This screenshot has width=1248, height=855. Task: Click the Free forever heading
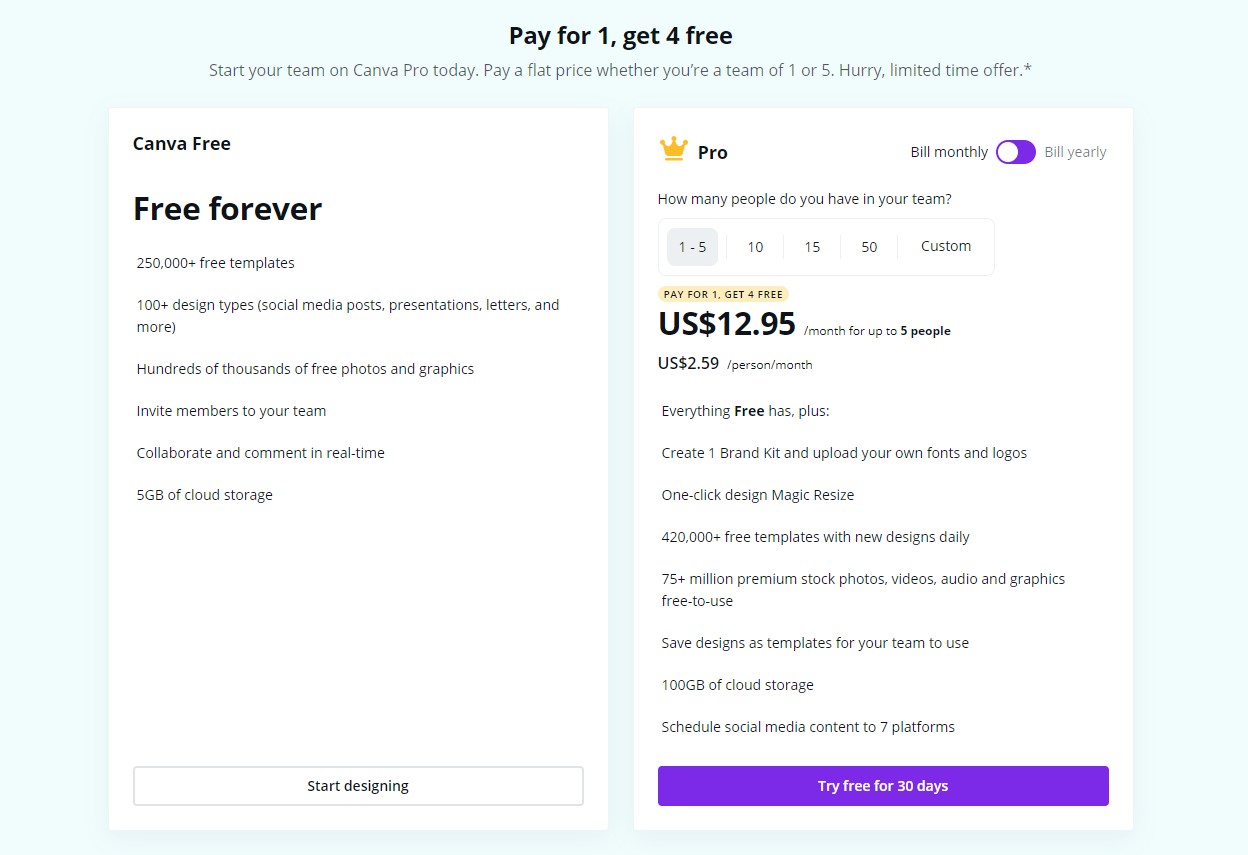click(x=228, y=209)
